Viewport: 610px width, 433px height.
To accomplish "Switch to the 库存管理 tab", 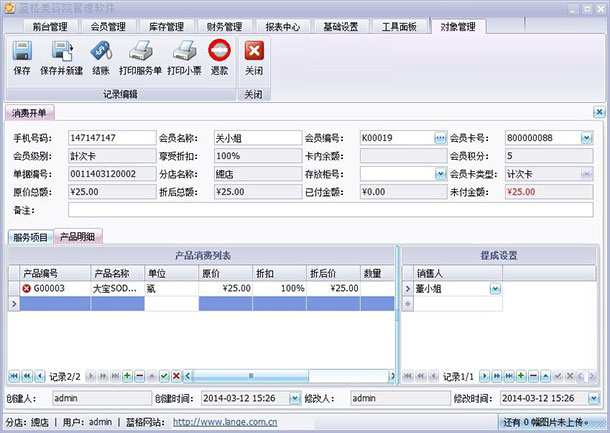I will (x=166, y=26).
